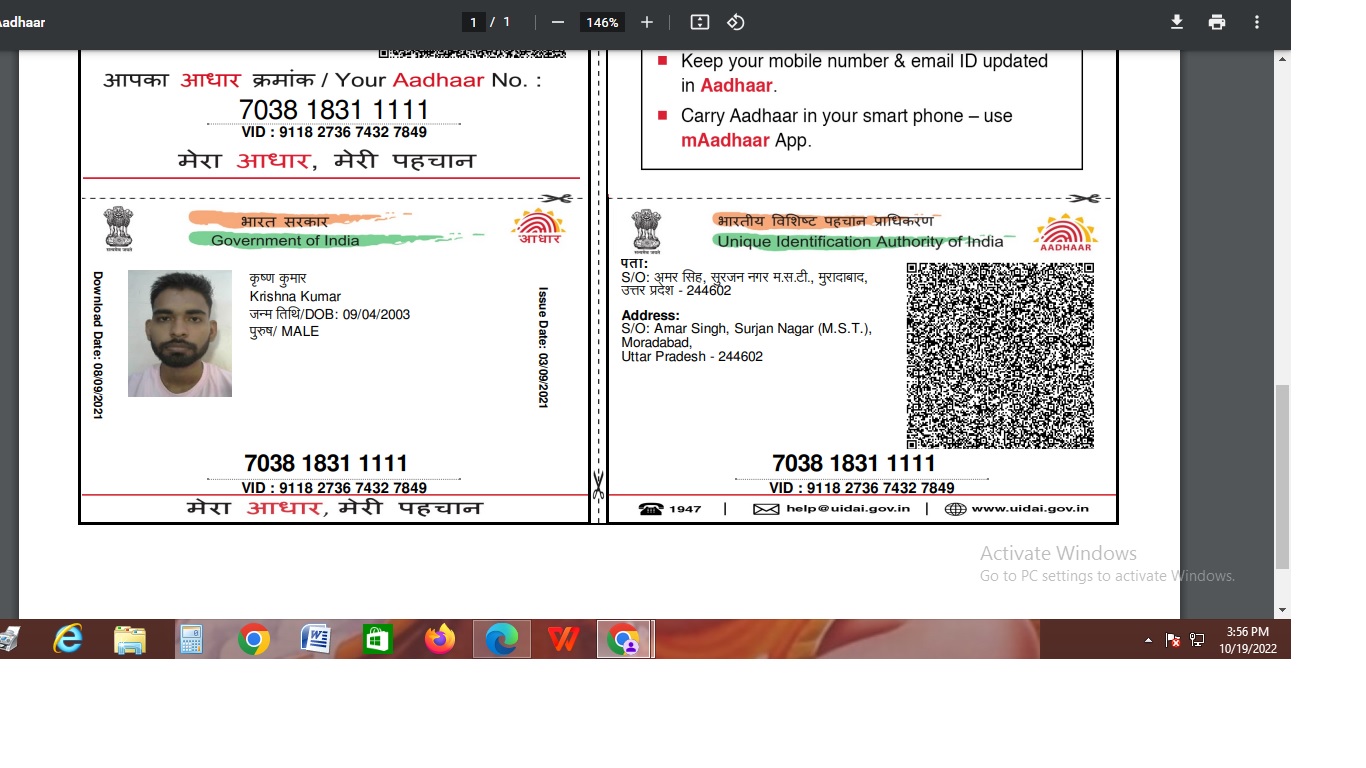Print the PDF document
The width and height of the screenshot is (1366, 768).
pos(1217,22)
